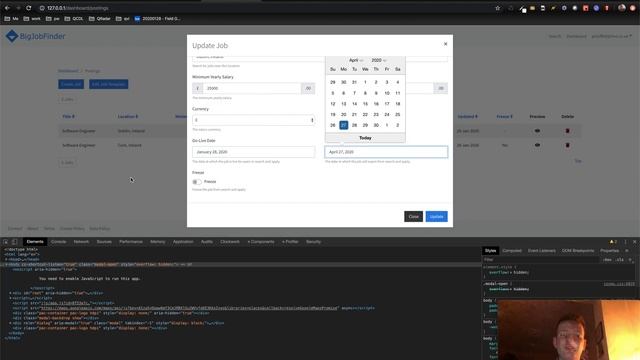Switch to DevTools Console tab
Viewport: 640px width, 360px height.
pyautogui.click(x=58, y=242)
